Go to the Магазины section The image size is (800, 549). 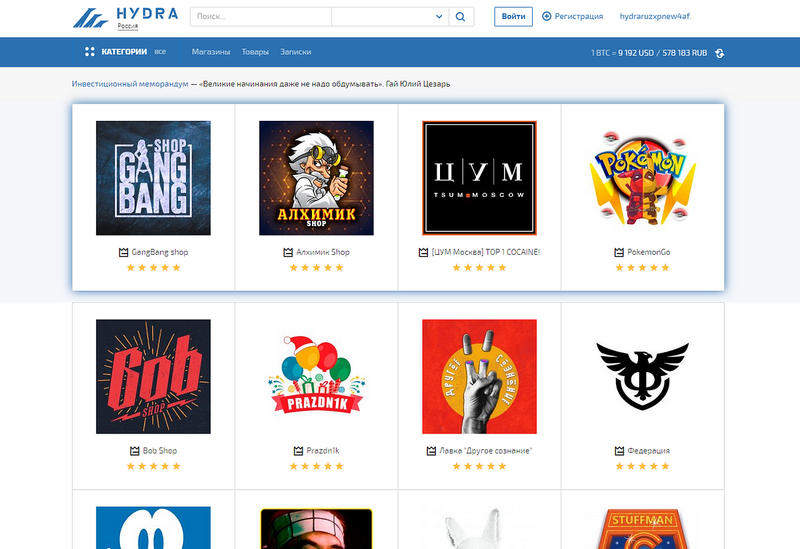[211, 52]
